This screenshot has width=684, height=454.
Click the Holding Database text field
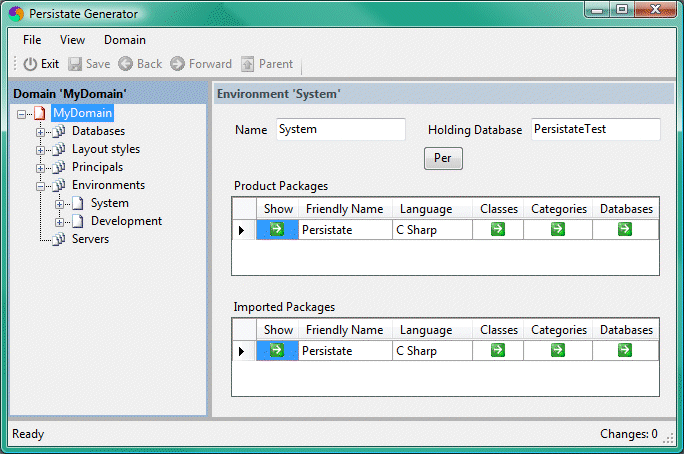pyautogui.click(x=595, y=130)
